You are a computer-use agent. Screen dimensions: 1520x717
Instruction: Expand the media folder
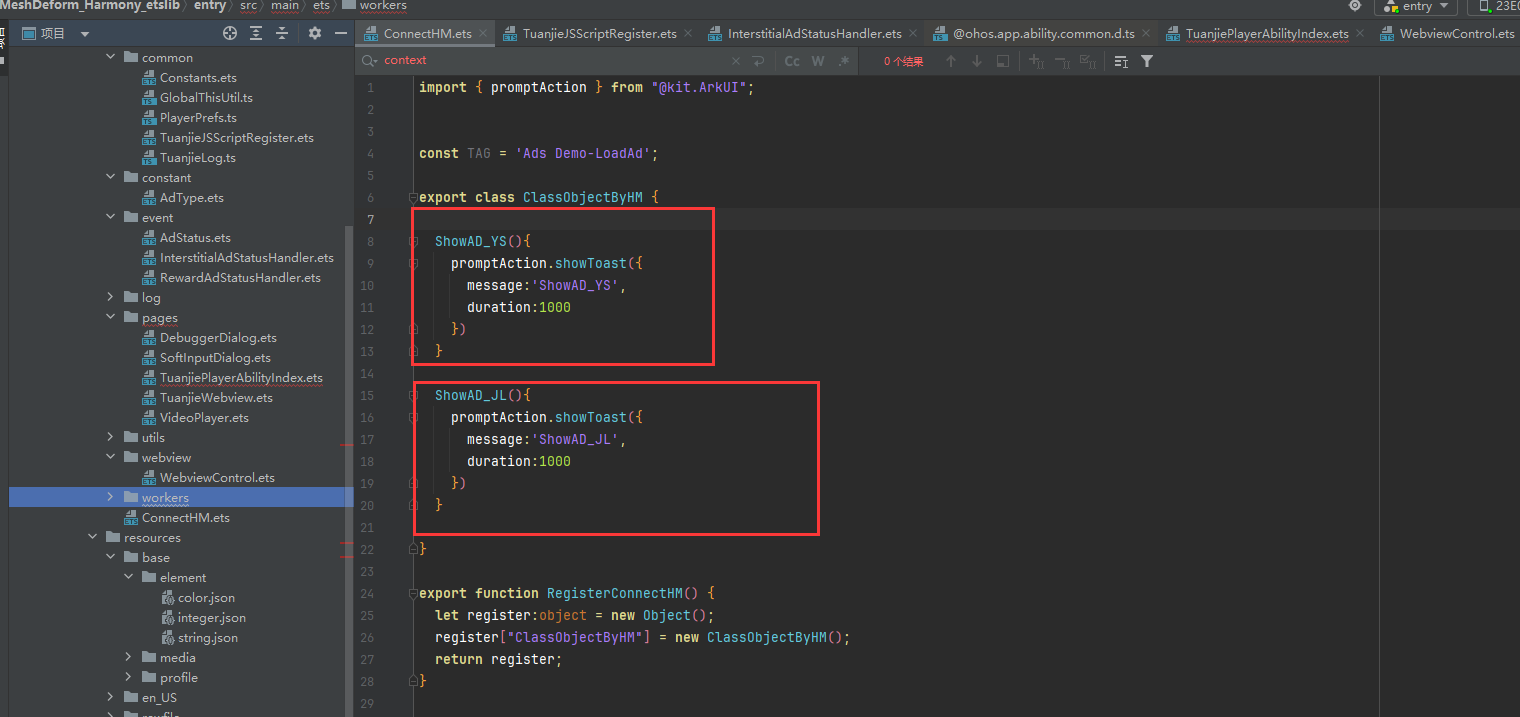(128, 657)
